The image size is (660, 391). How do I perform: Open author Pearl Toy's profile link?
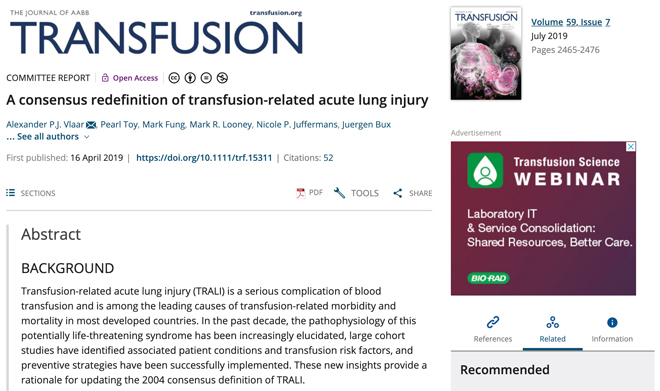coord(119,125)
